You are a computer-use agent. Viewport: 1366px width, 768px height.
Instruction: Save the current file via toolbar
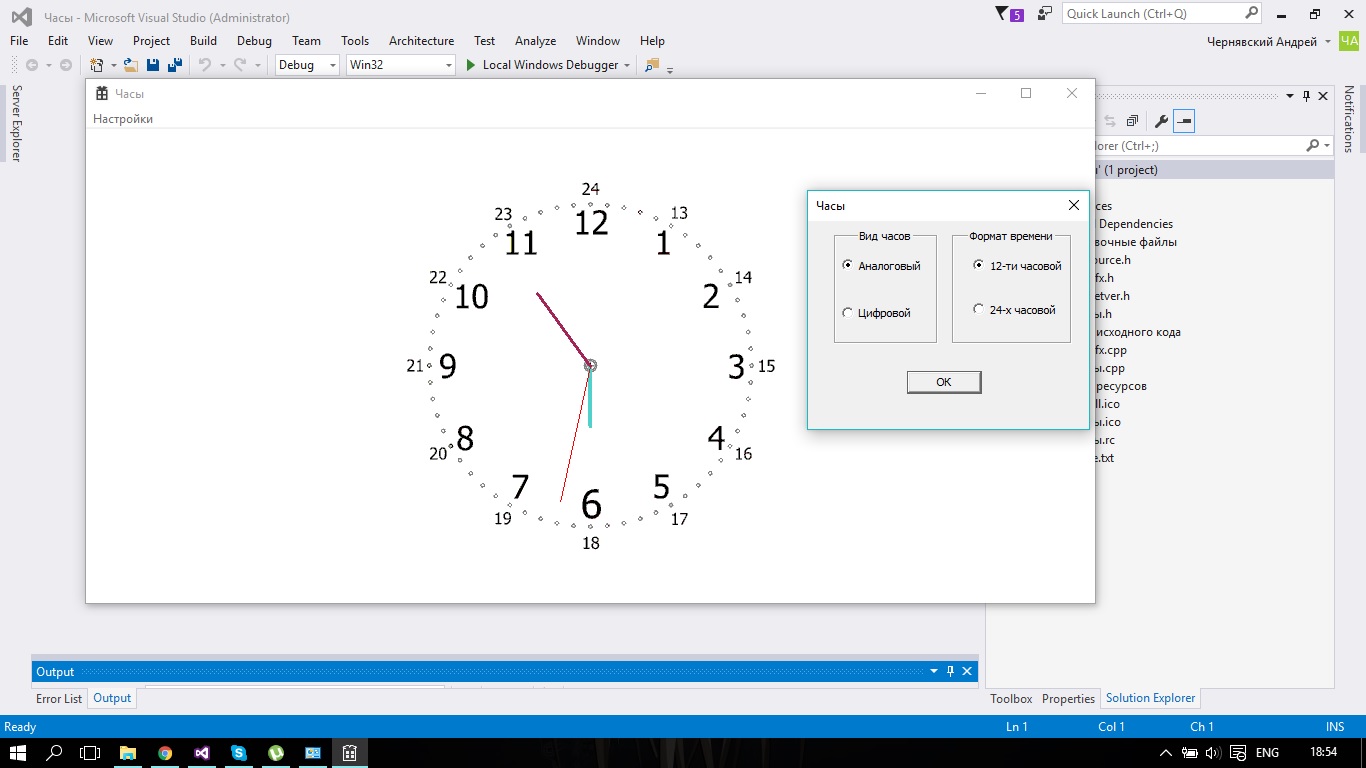(x=153, y=65)
